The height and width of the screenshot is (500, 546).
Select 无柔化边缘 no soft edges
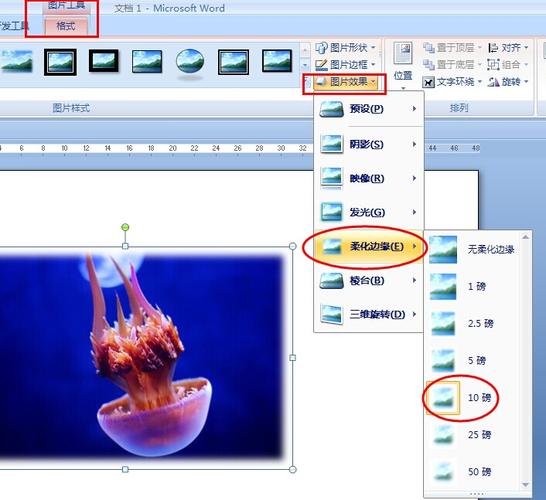[472, 249]
